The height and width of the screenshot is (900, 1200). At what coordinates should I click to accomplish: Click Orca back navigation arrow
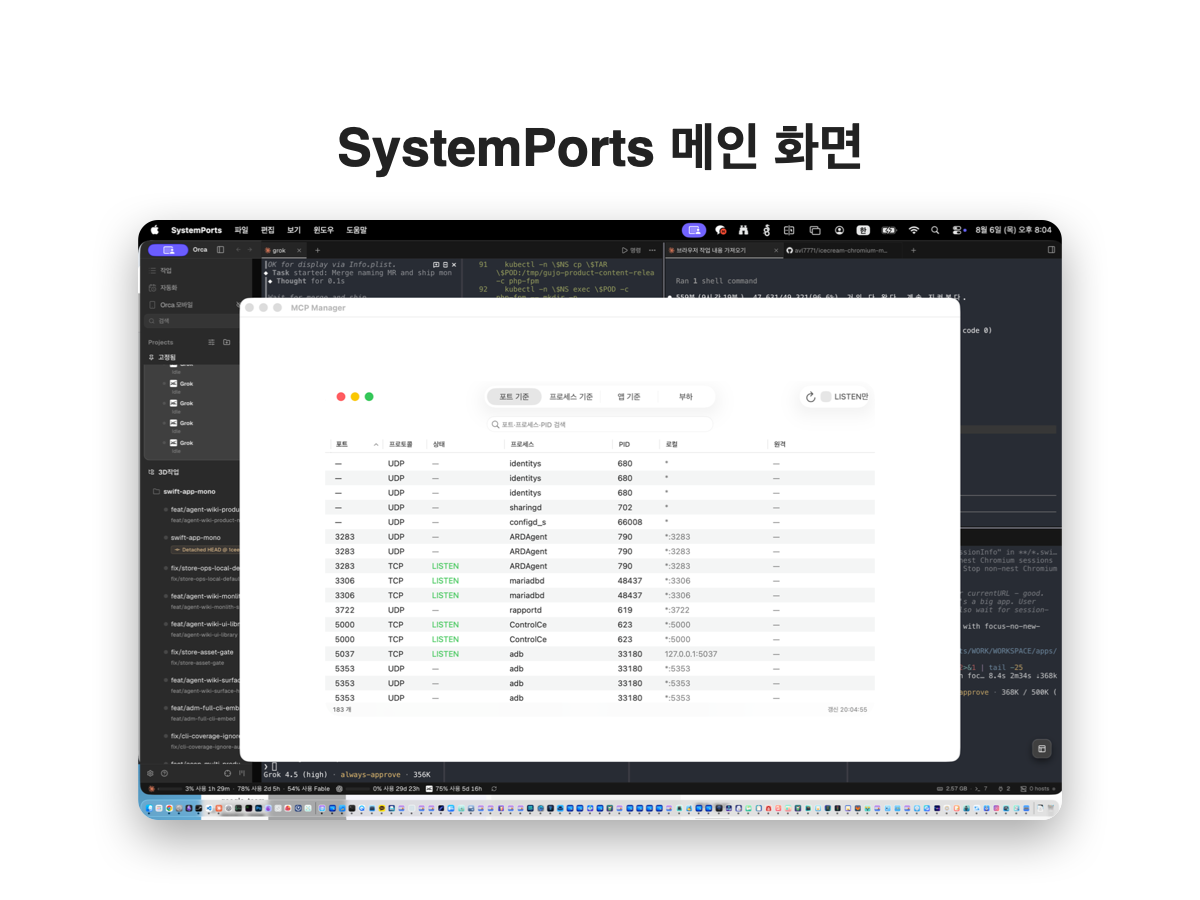coord(237,249)
